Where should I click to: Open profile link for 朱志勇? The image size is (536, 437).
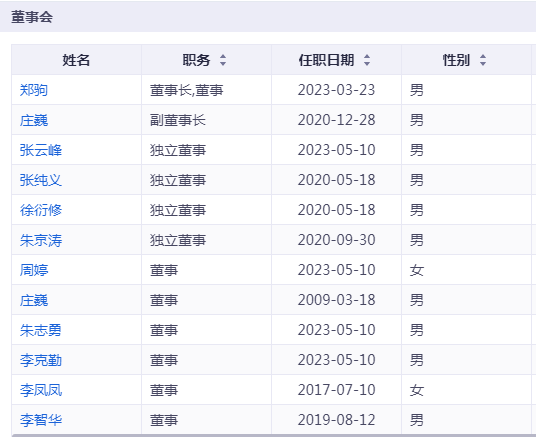(x=41, y=330)
